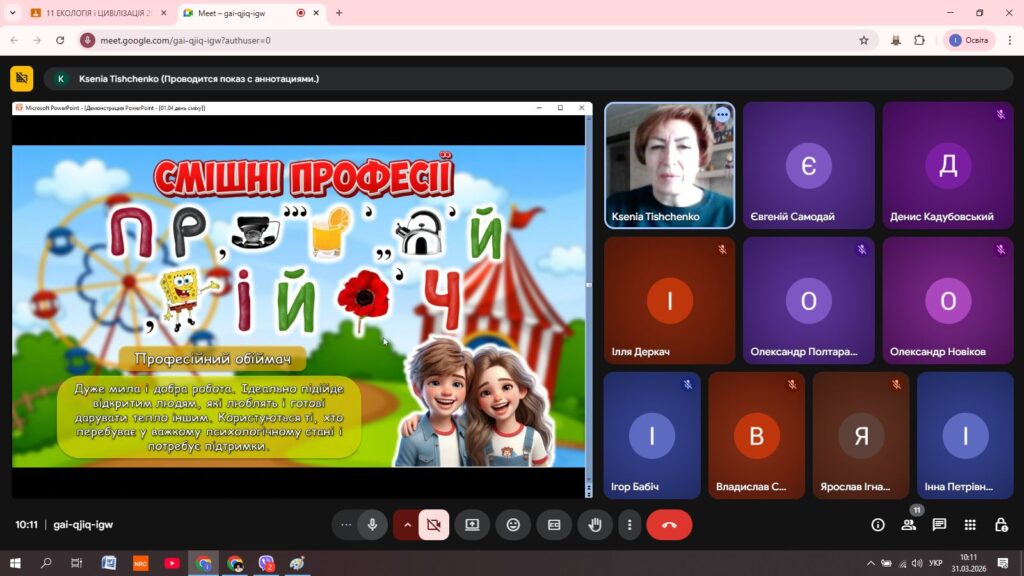Screen dimensions: 1024x576
Task: Expand the video settings arrow beside camera
Action: 407,524
